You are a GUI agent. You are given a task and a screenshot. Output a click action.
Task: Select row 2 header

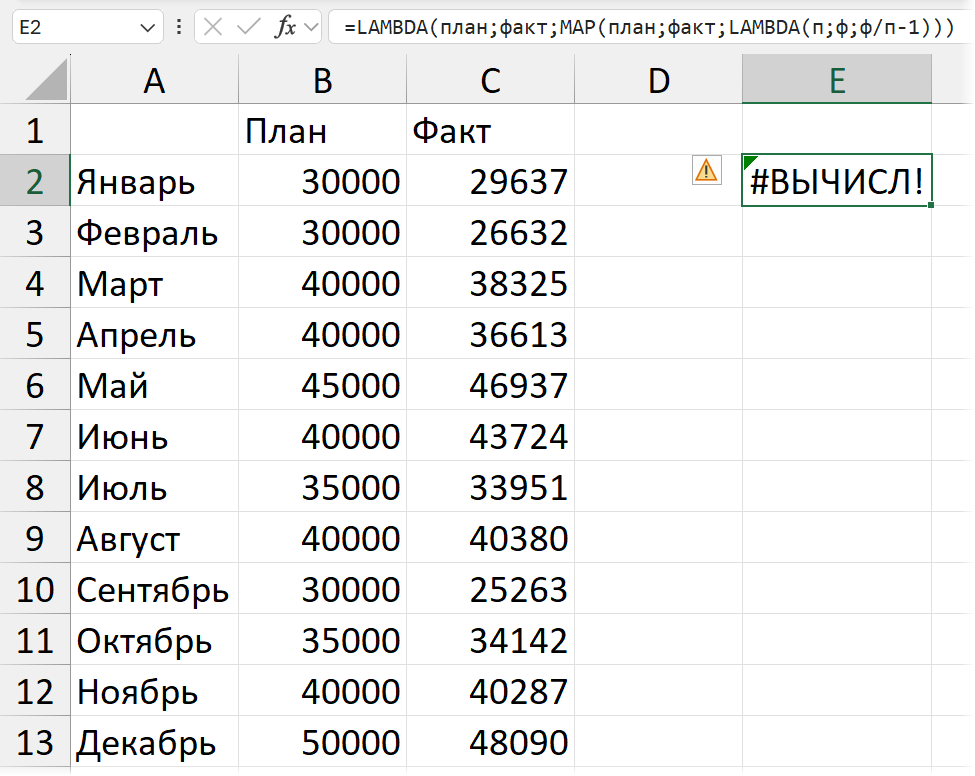coord(35,180)
